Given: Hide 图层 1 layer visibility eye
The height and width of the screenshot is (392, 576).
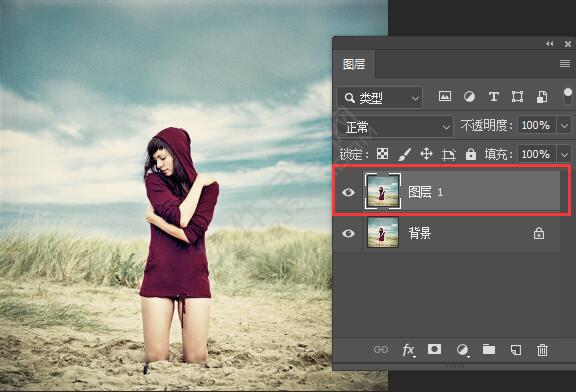Looking at the screenshot, I should click(348, 192).
